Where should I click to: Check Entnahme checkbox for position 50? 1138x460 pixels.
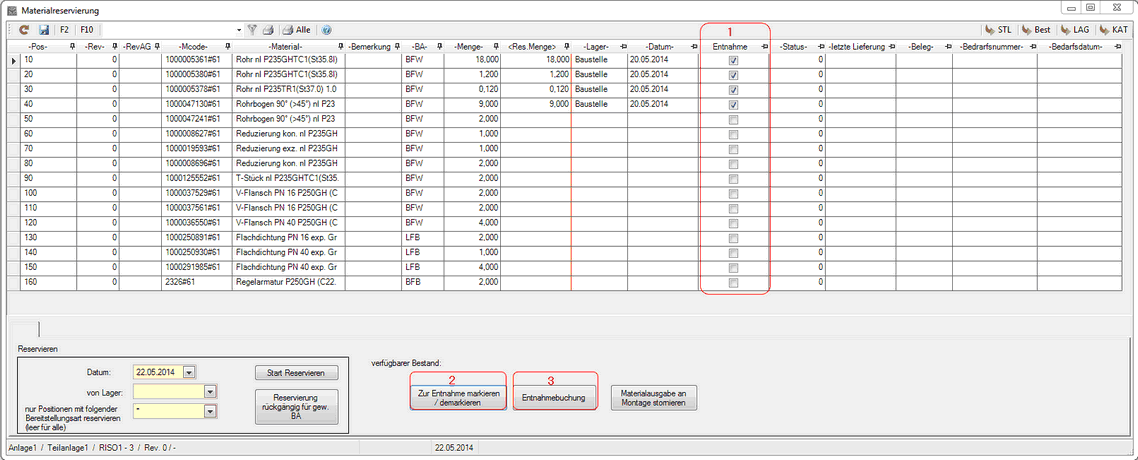733,119
